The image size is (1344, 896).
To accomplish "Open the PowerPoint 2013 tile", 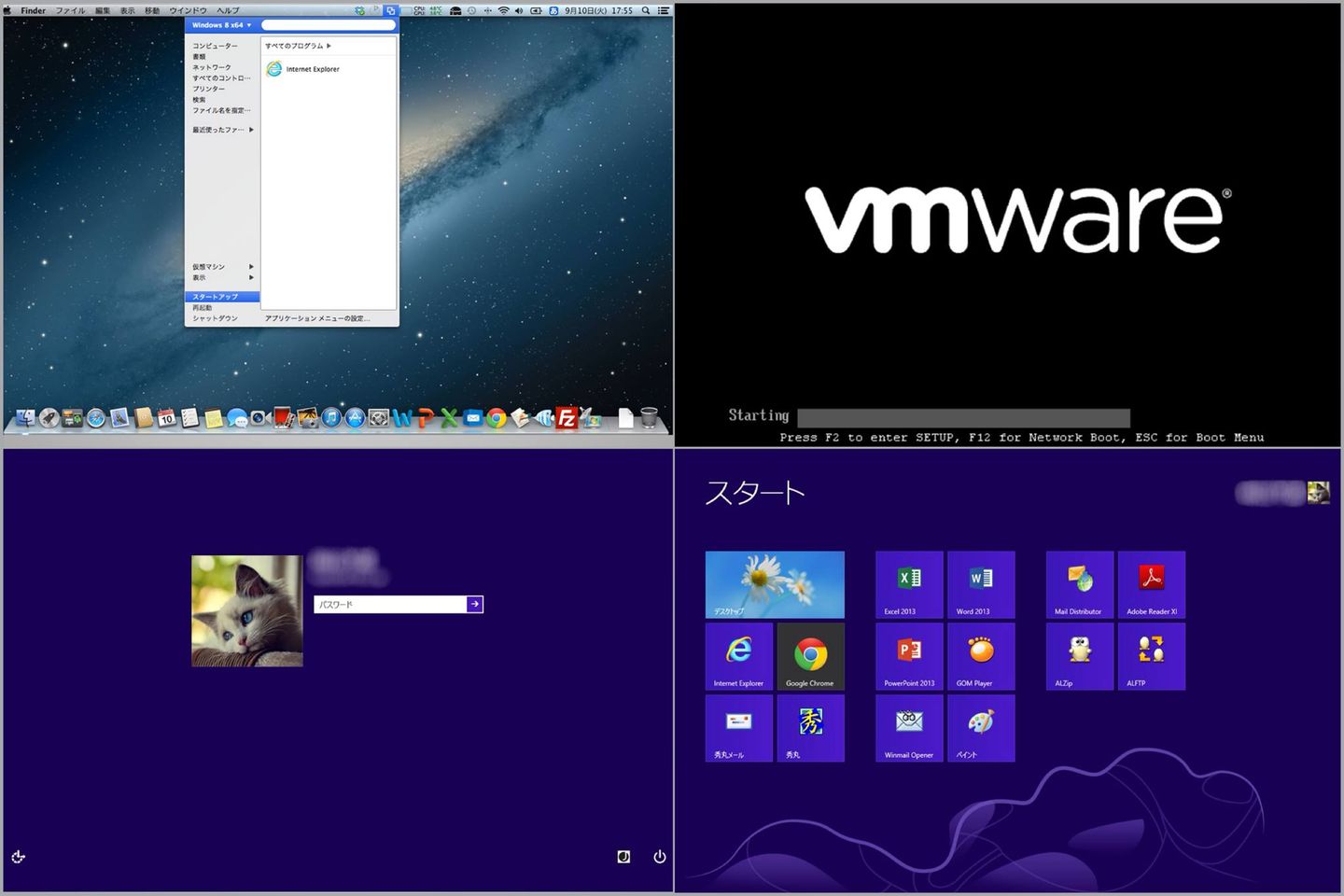I will [x=909, y=656].
